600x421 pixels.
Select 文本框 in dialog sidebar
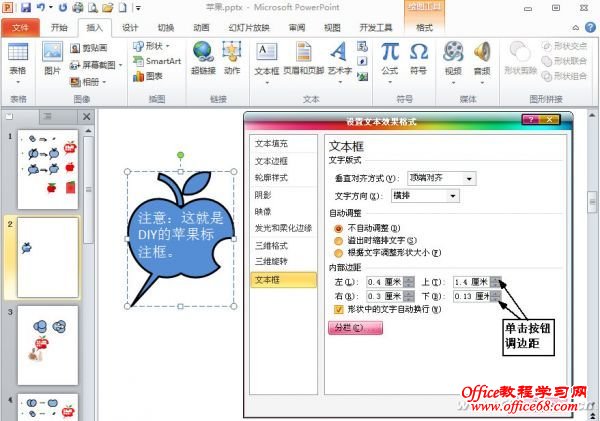point(283,280)
